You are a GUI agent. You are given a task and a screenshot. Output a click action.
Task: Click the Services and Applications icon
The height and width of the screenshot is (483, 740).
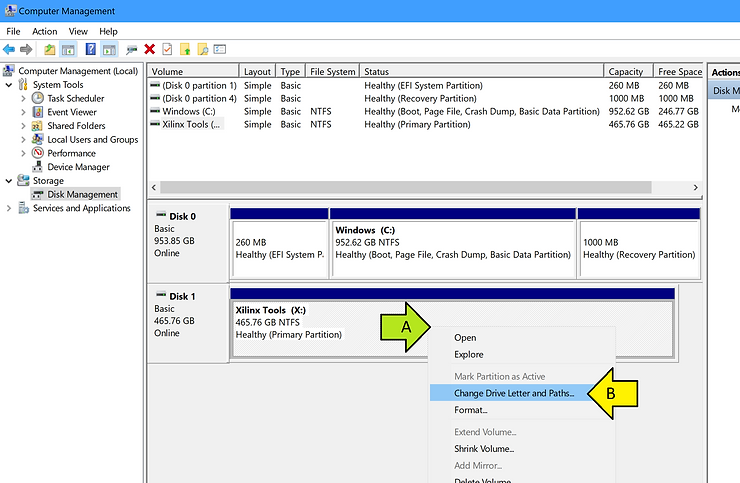[24, 208]
